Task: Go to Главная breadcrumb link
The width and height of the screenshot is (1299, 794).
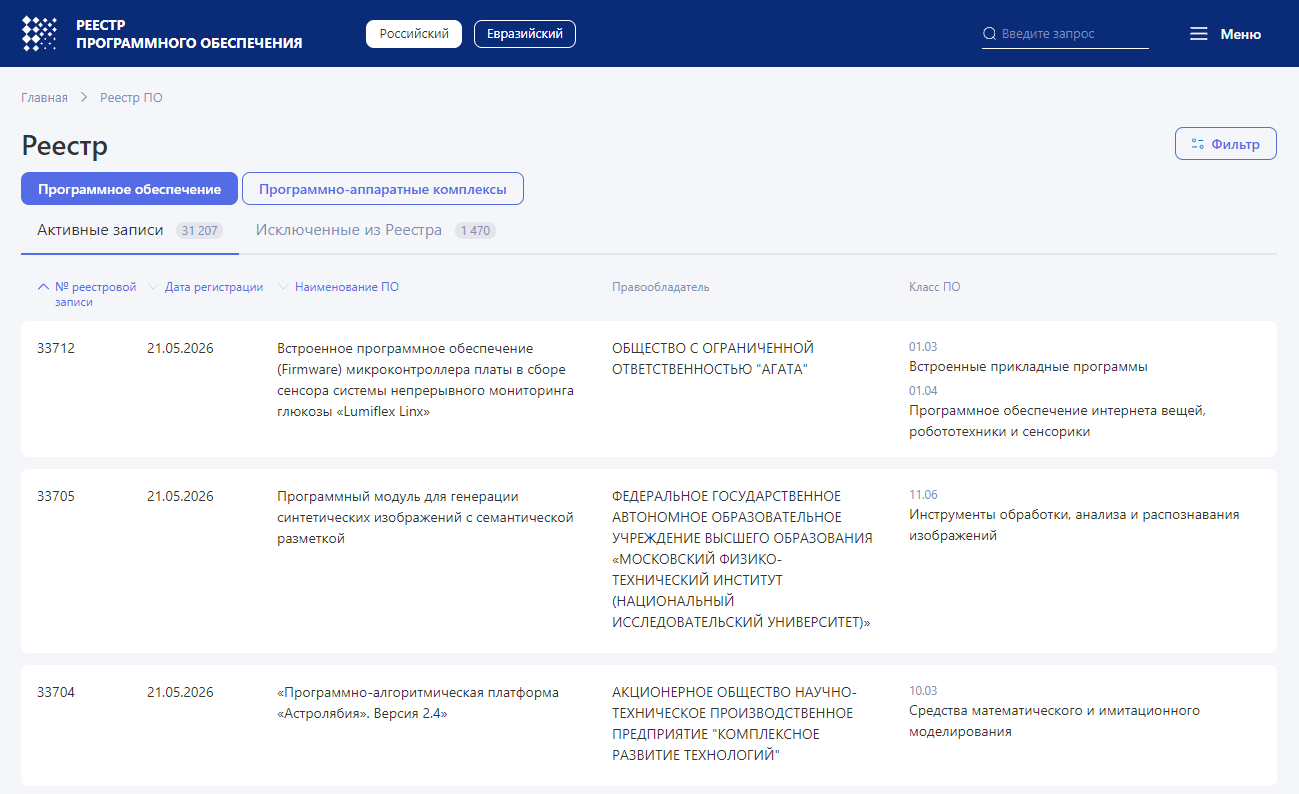Action: point(44,98)
